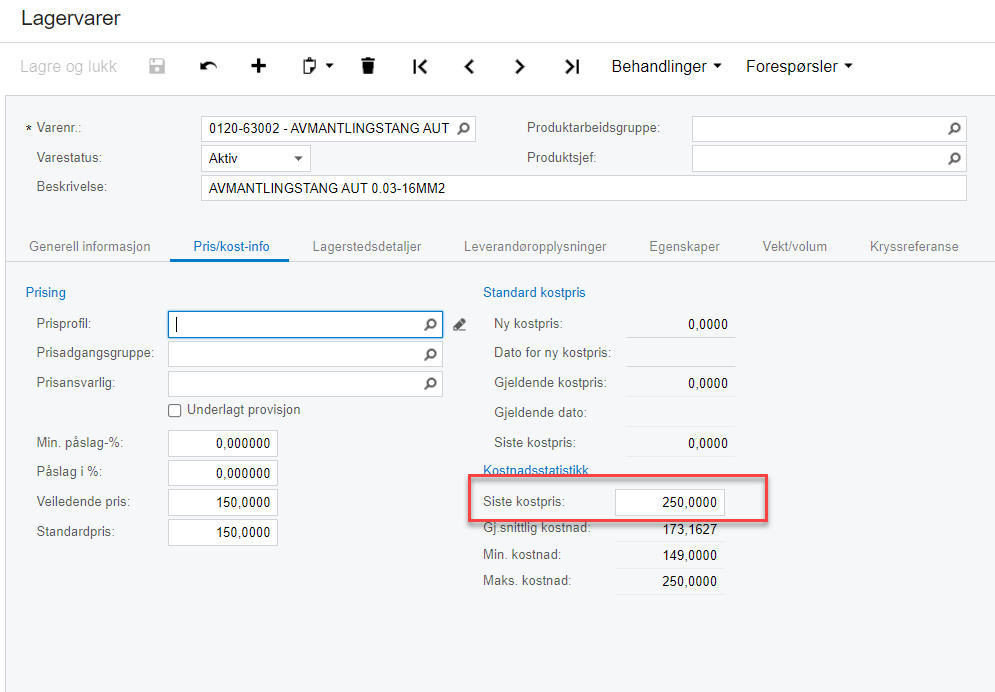995x692 pixels.
Task: Click the Prising section heading
Action: click(46, 292)
